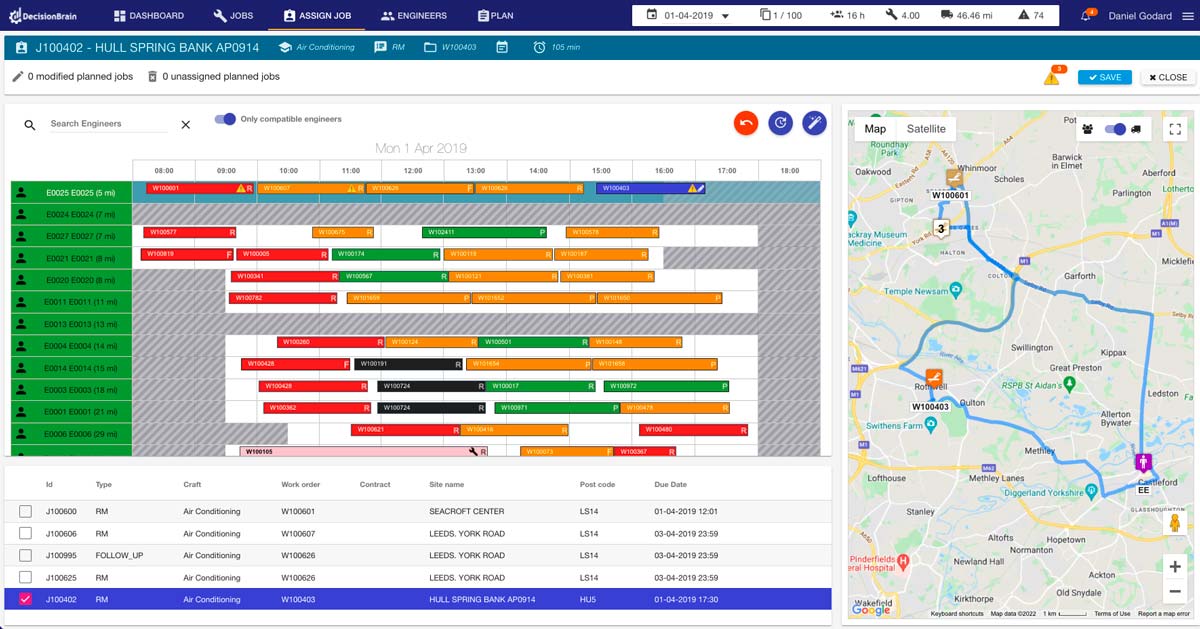Click the trash icon for unassigned planned jobs
The width and height of the screenshot is (1200, 629).
(x=152, y=76)
